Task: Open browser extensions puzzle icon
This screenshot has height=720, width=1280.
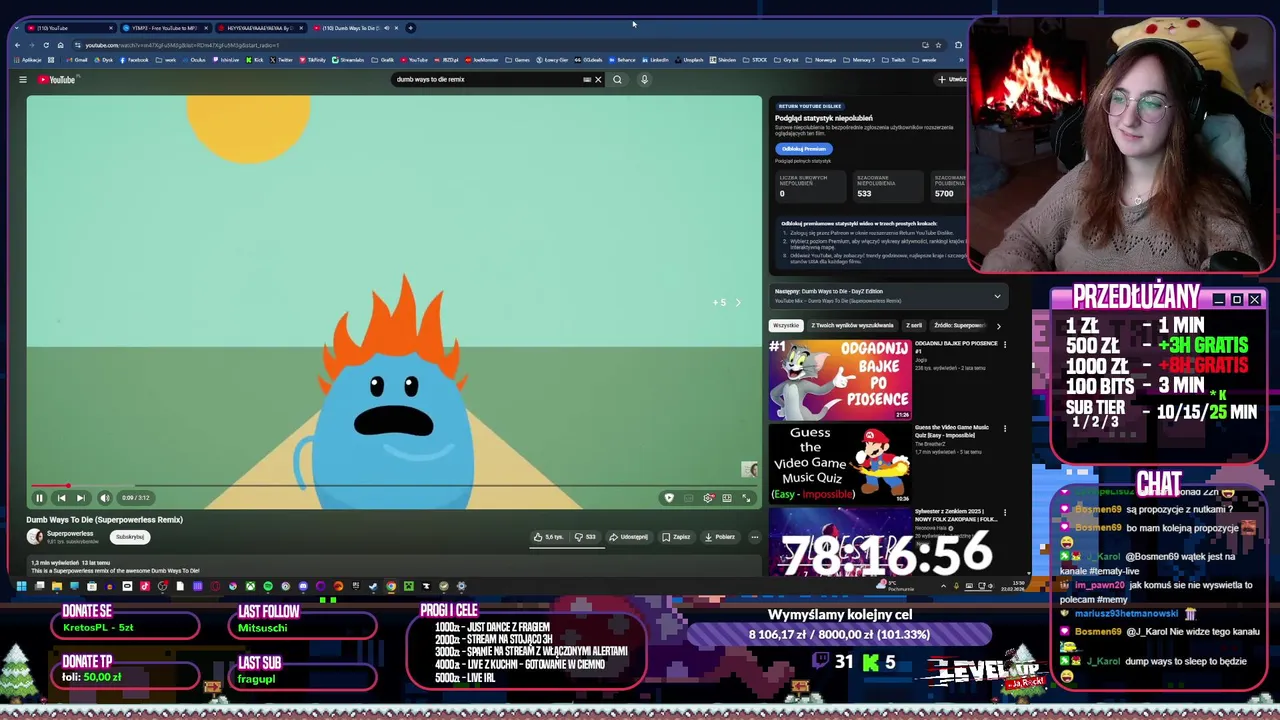Action: 958,45
